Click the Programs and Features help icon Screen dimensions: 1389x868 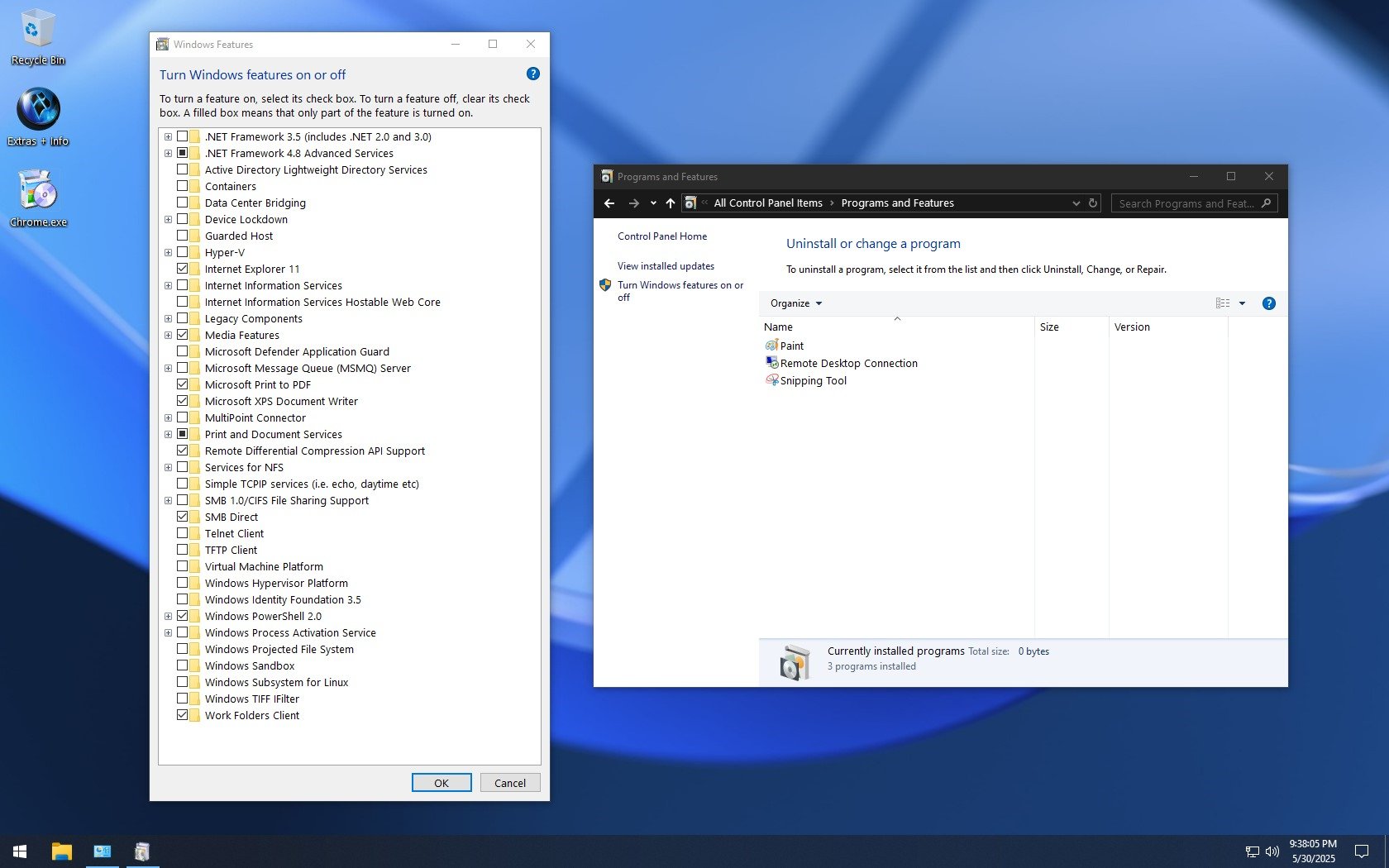click(1268, 303)
